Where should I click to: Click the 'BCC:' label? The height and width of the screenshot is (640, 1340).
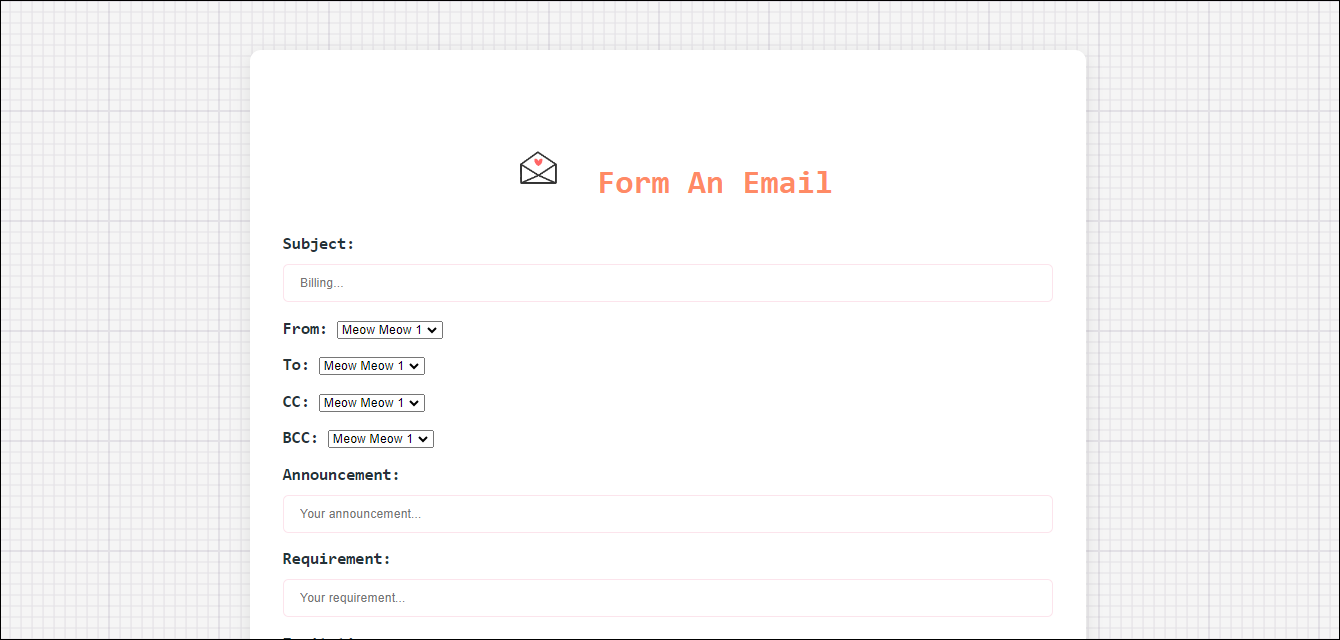300,438
